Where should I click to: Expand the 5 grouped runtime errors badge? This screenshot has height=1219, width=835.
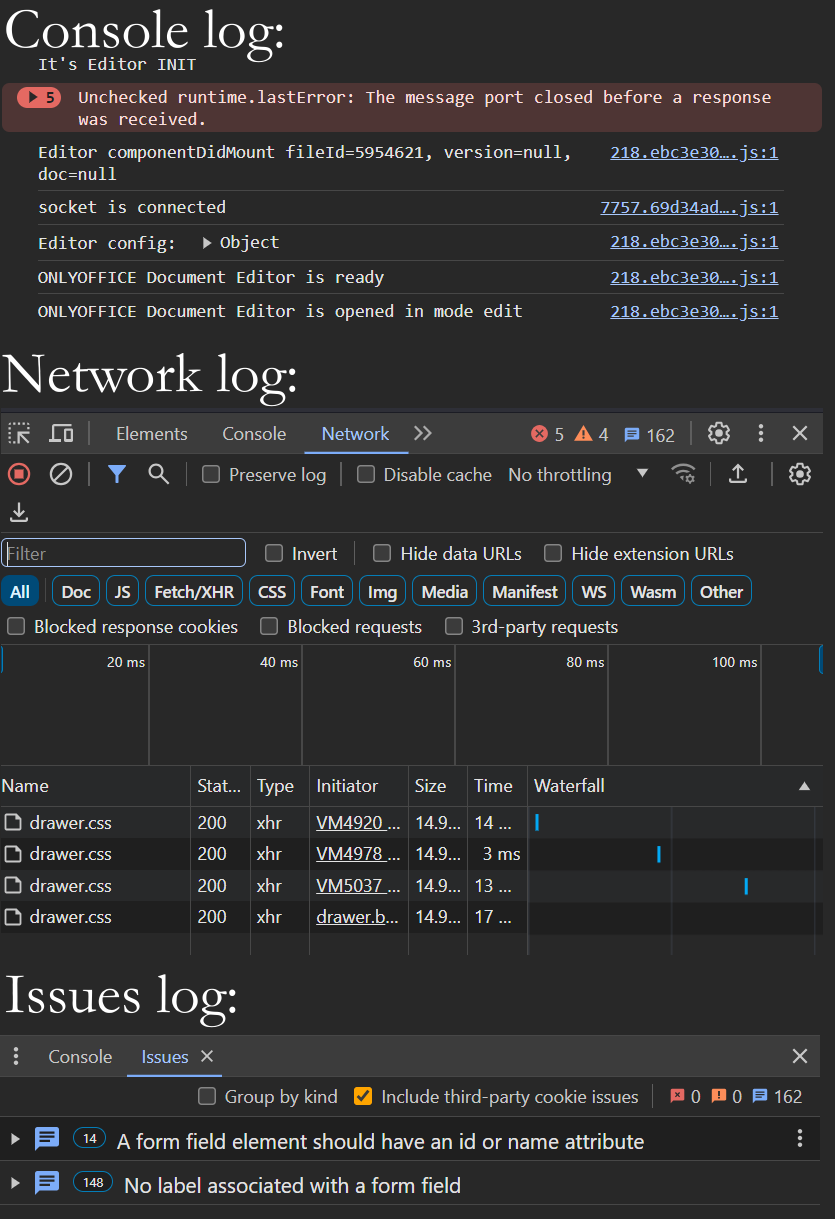[x=39, y=97]
